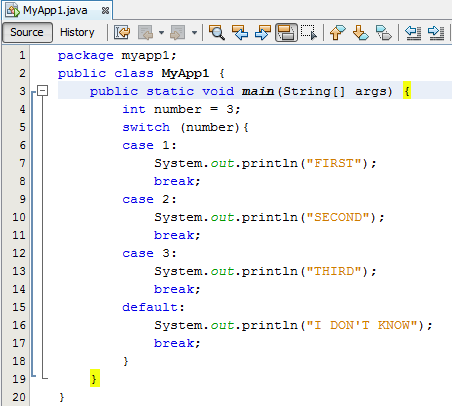This screenshot has width=452, height=406.
Task: Open the Forward navigation dropdown arrow
Action: 194,33
